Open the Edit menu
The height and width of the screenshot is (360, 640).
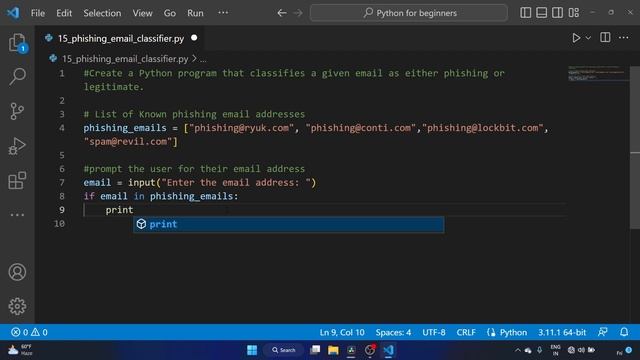point(64,13)
